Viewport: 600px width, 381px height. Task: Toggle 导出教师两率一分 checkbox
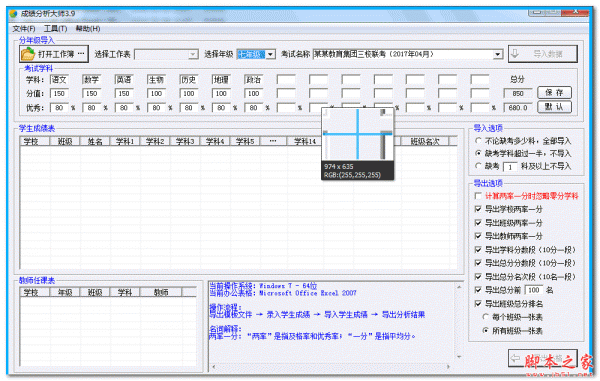pyautogui.click(x=478, y=236)
